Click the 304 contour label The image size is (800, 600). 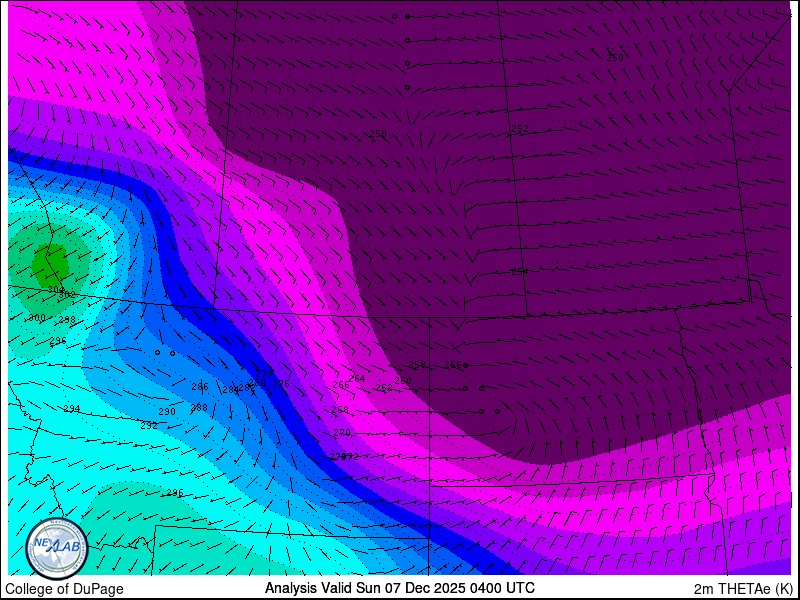coord(56,290)
